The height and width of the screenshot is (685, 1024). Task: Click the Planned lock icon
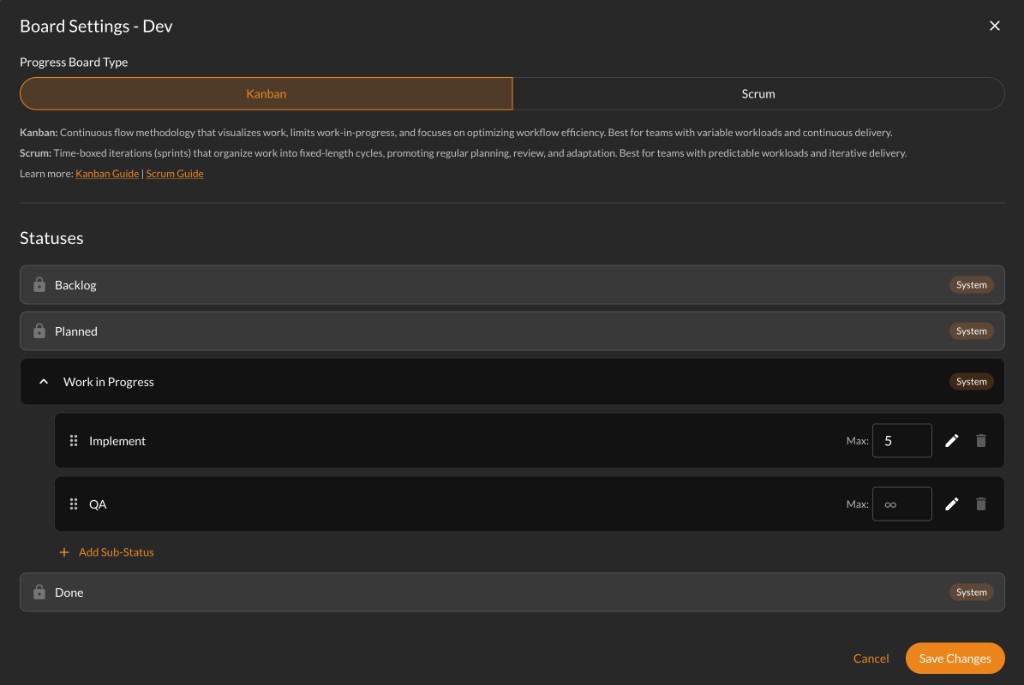[x=39, y=331]
